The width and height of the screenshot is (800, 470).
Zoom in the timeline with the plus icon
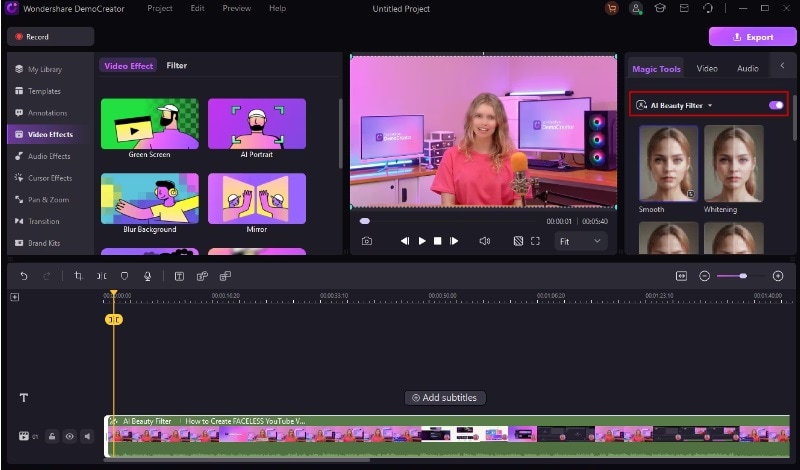[778, 276]
